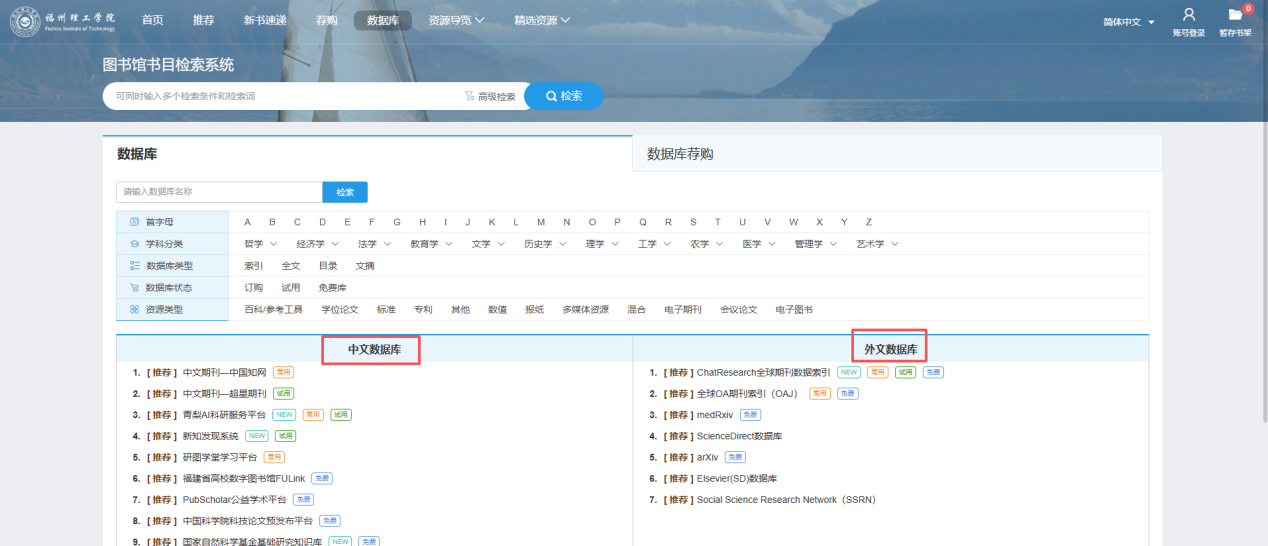Open the 简体中文 language dropdown
The width and height of the screenshot is (1268, 546).
tap(1129, 22)
